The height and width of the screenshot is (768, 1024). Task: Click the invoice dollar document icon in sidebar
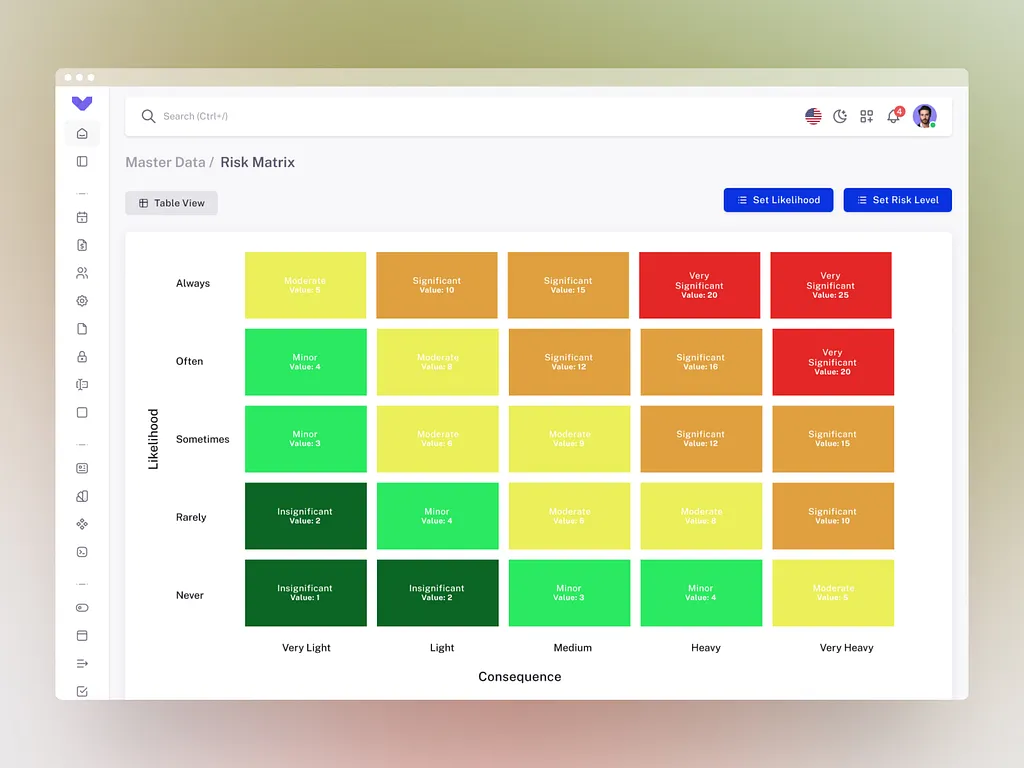pos(82,245)
